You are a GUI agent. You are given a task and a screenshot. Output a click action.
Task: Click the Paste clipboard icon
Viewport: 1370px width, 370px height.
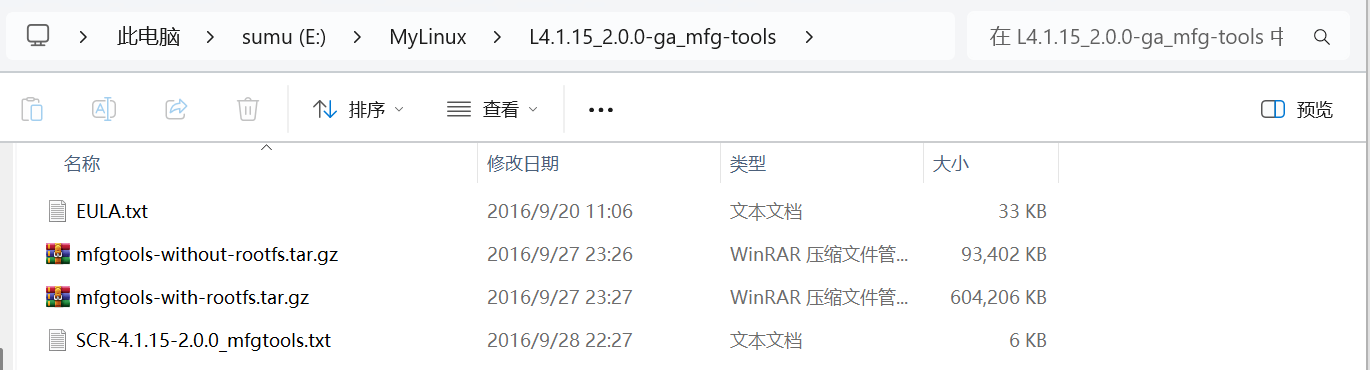tap(32, 109)
